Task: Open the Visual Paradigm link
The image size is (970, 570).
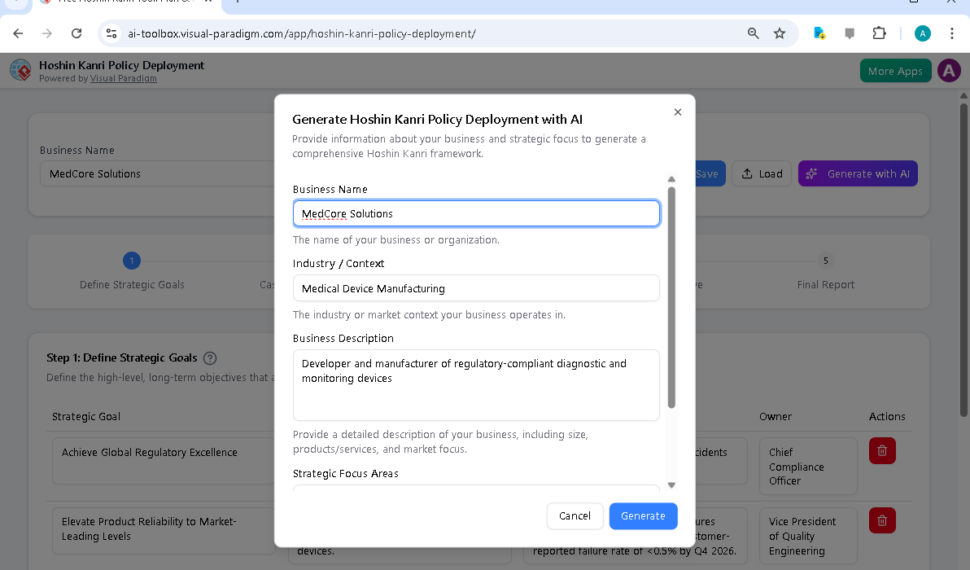Action: pyautogui.click(x=123, y=79)
